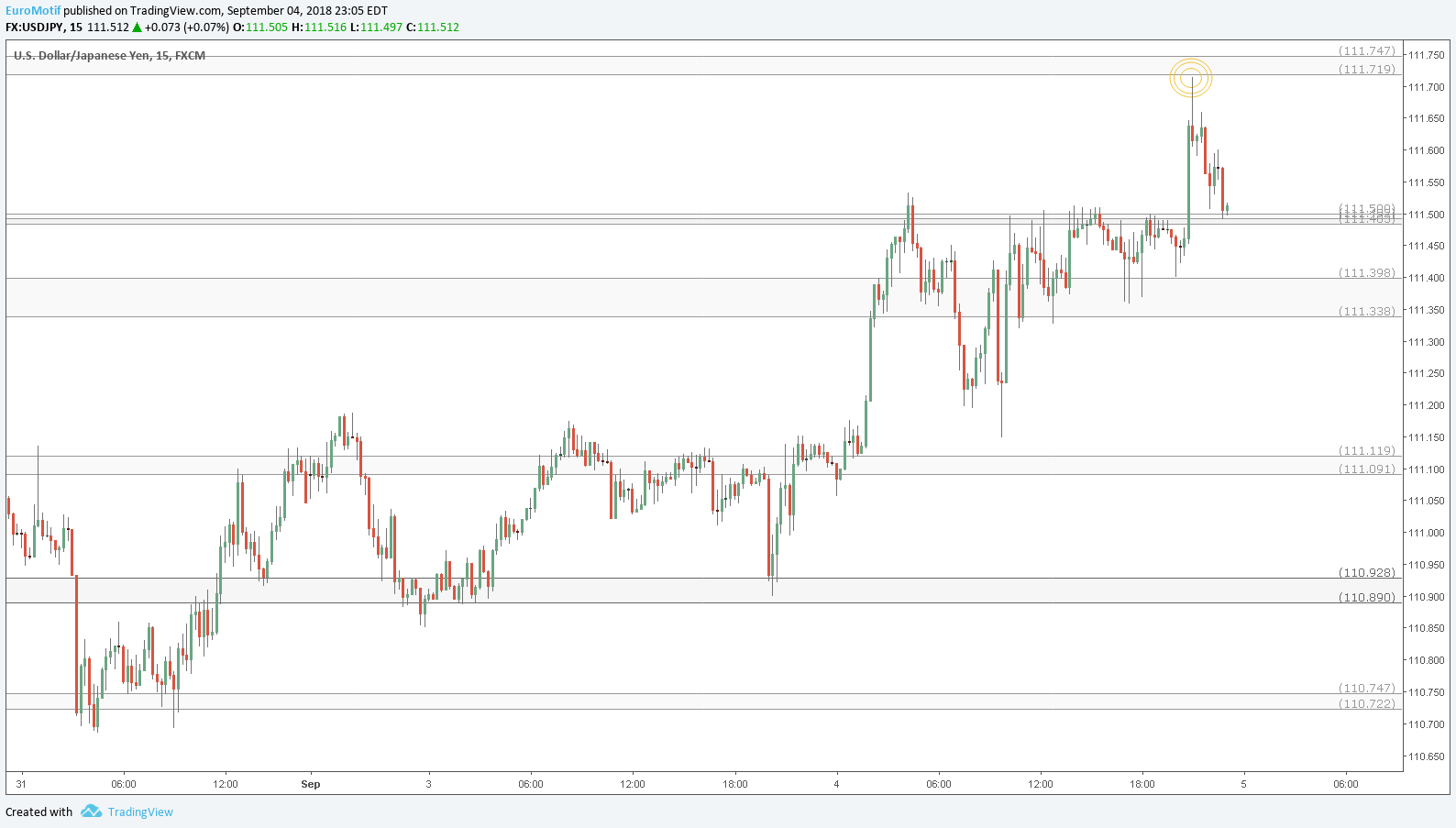Image resolution: width=1456 pixels, height=828 pixels.
Task: Click the publication date September 04, 2018
Action: (279, 11)
